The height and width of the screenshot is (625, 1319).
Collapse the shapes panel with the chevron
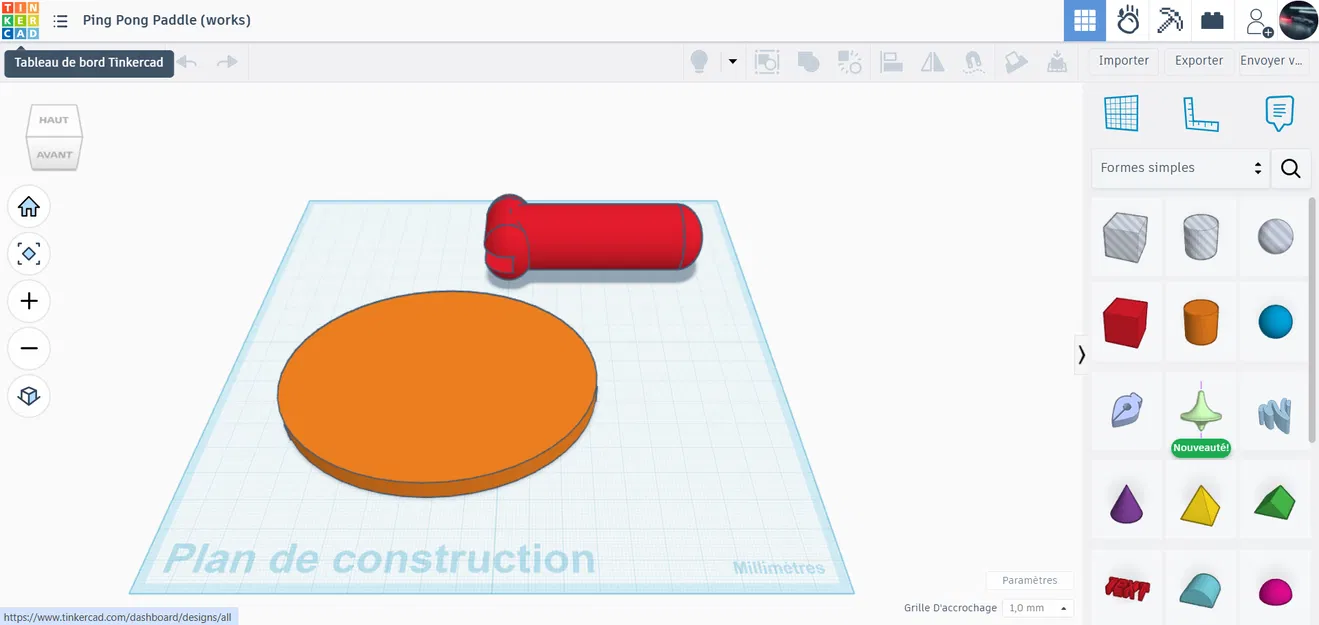[x=1081, y=354]
